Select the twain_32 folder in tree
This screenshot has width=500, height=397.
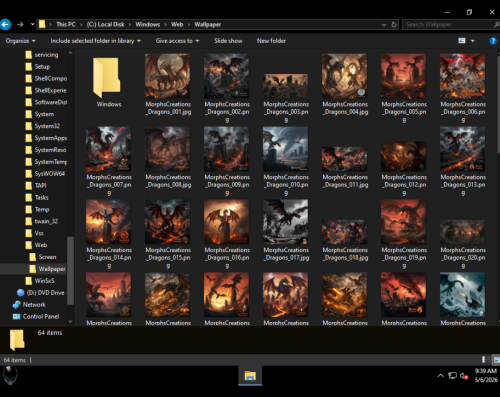(46, 221)
